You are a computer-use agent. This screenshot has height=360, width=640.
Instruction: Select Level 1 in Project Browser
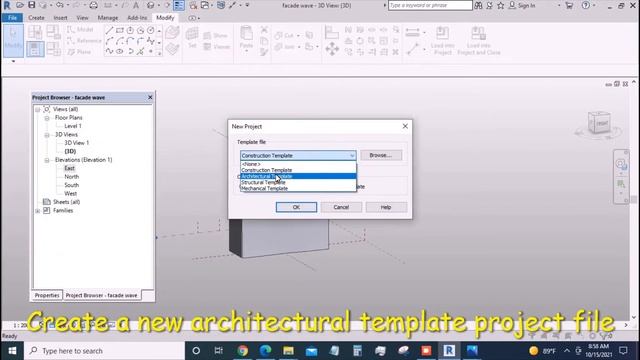click(73, 126)
